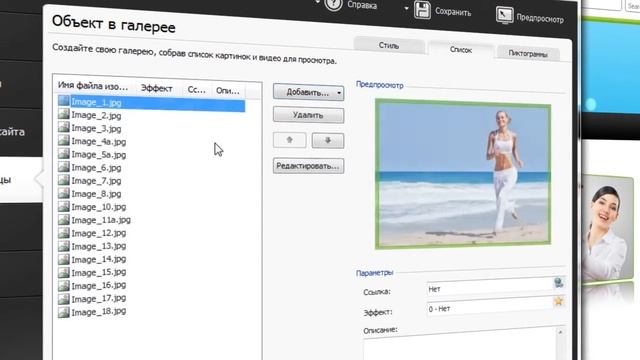Move item up with the up arrow button
The image size is (640, 360).
289,140
